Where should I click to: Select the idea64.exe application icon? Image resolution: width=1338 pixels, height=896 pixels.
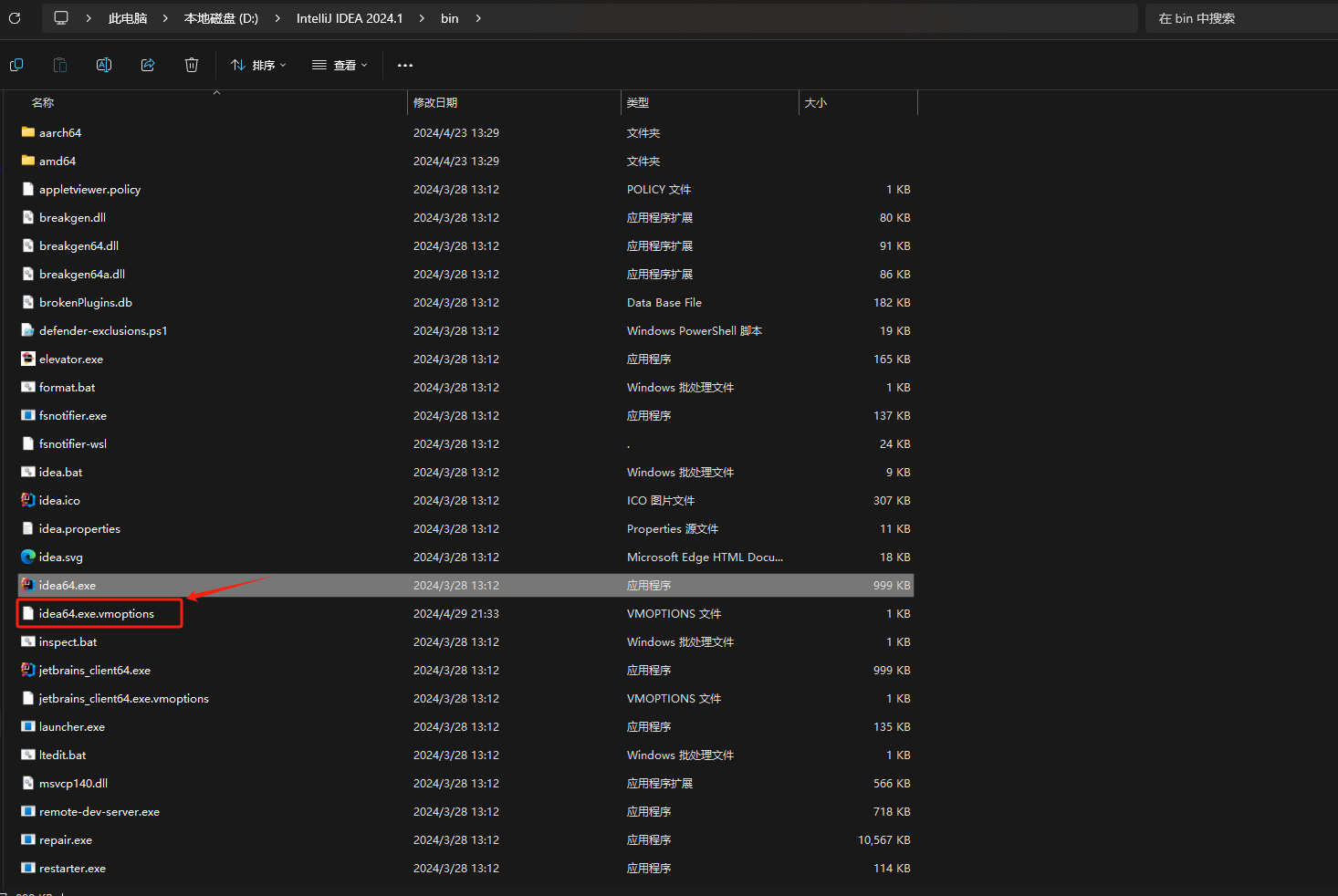coord(28,585)
